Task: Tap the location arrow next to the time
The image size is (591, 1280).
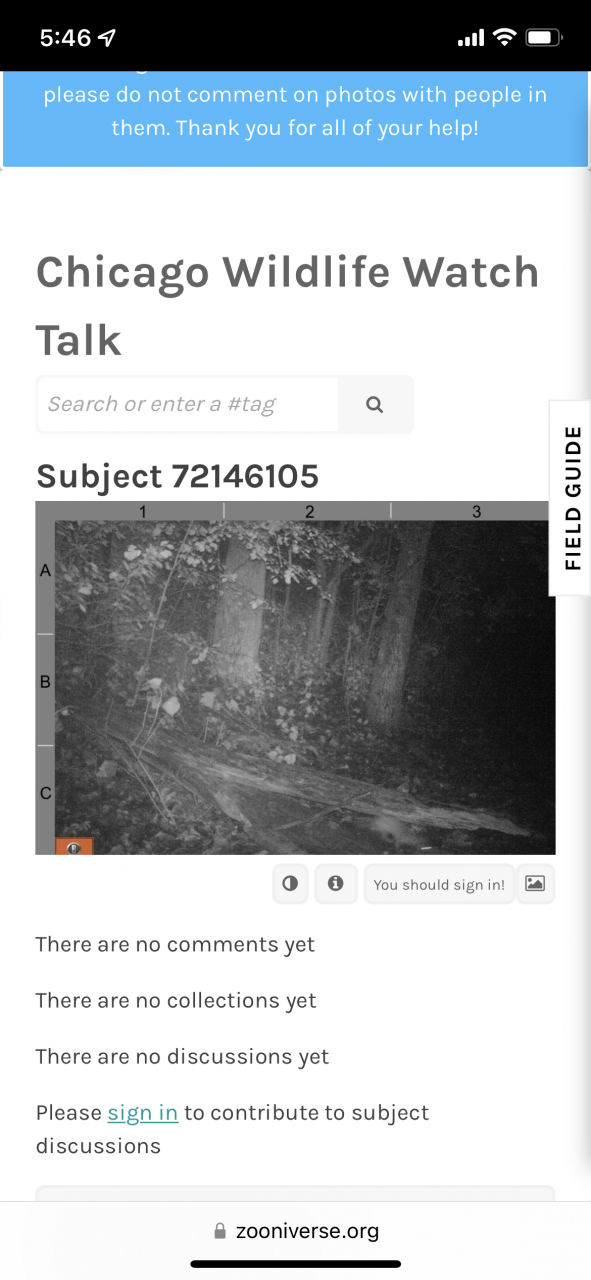Action: click(x=107, y=38)
